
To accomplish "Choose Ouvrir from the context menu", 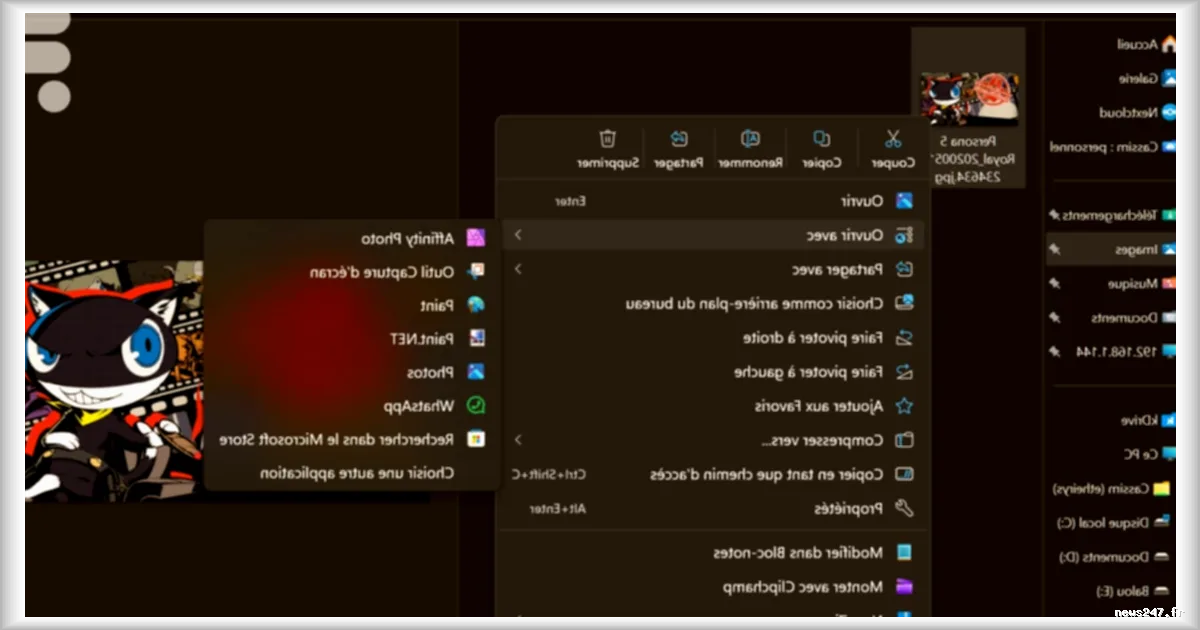I will (x=713, y=201).
